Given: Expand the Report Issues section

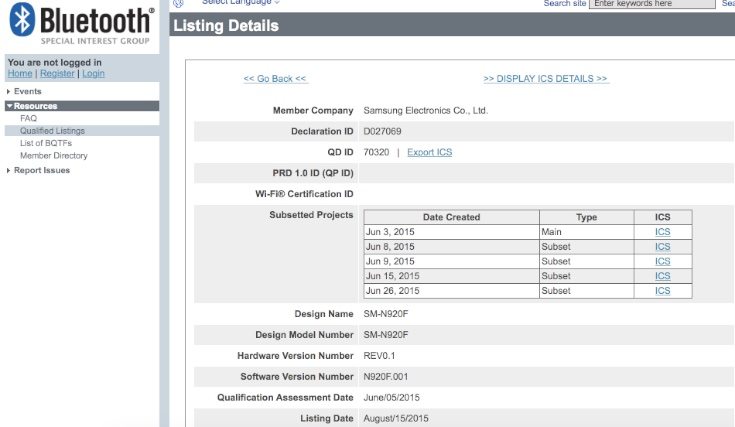Looking at the screenshot, I should [38, 170].
